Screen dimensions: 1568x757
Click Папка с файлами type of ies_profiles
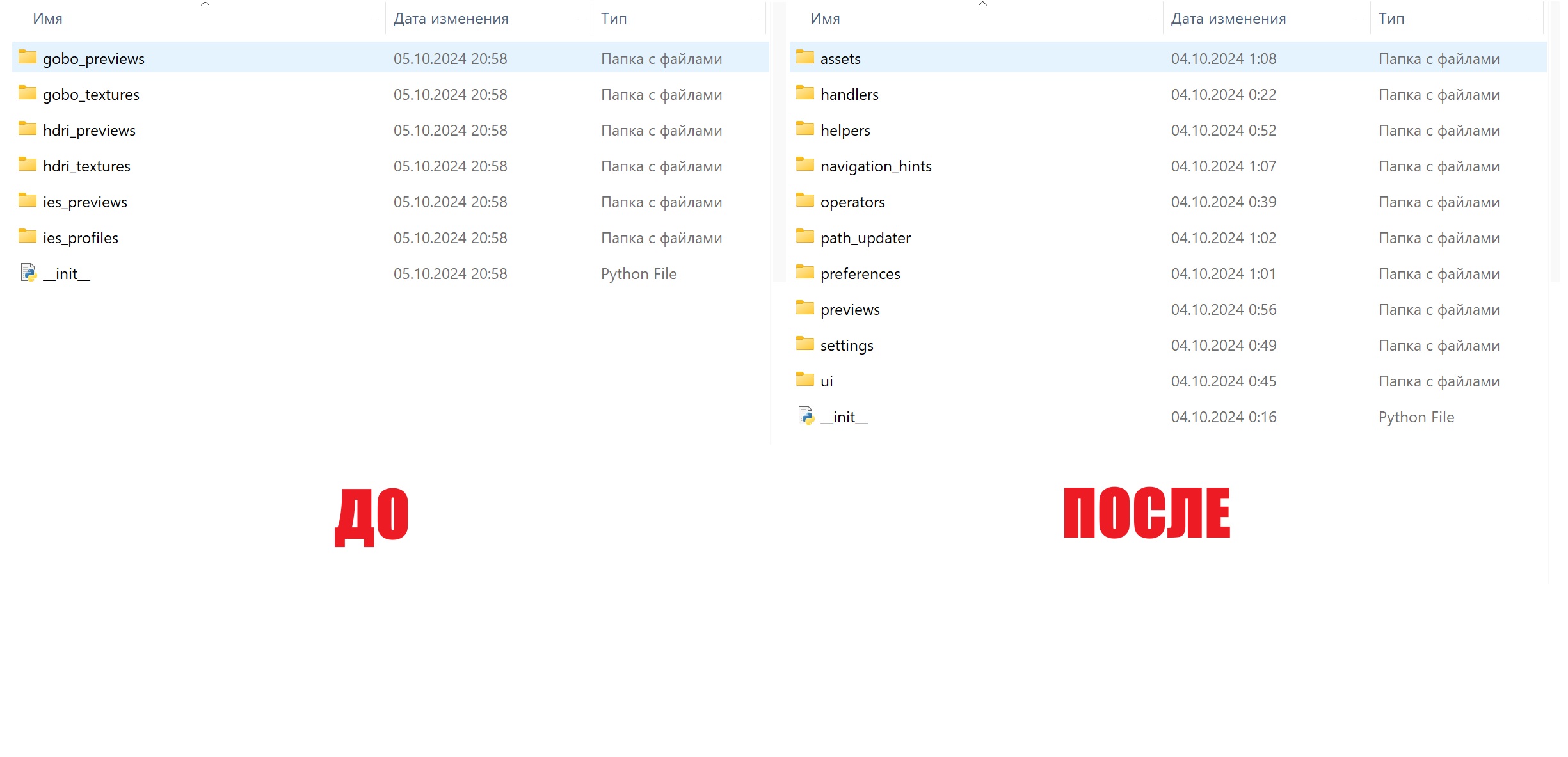[662, 238]
